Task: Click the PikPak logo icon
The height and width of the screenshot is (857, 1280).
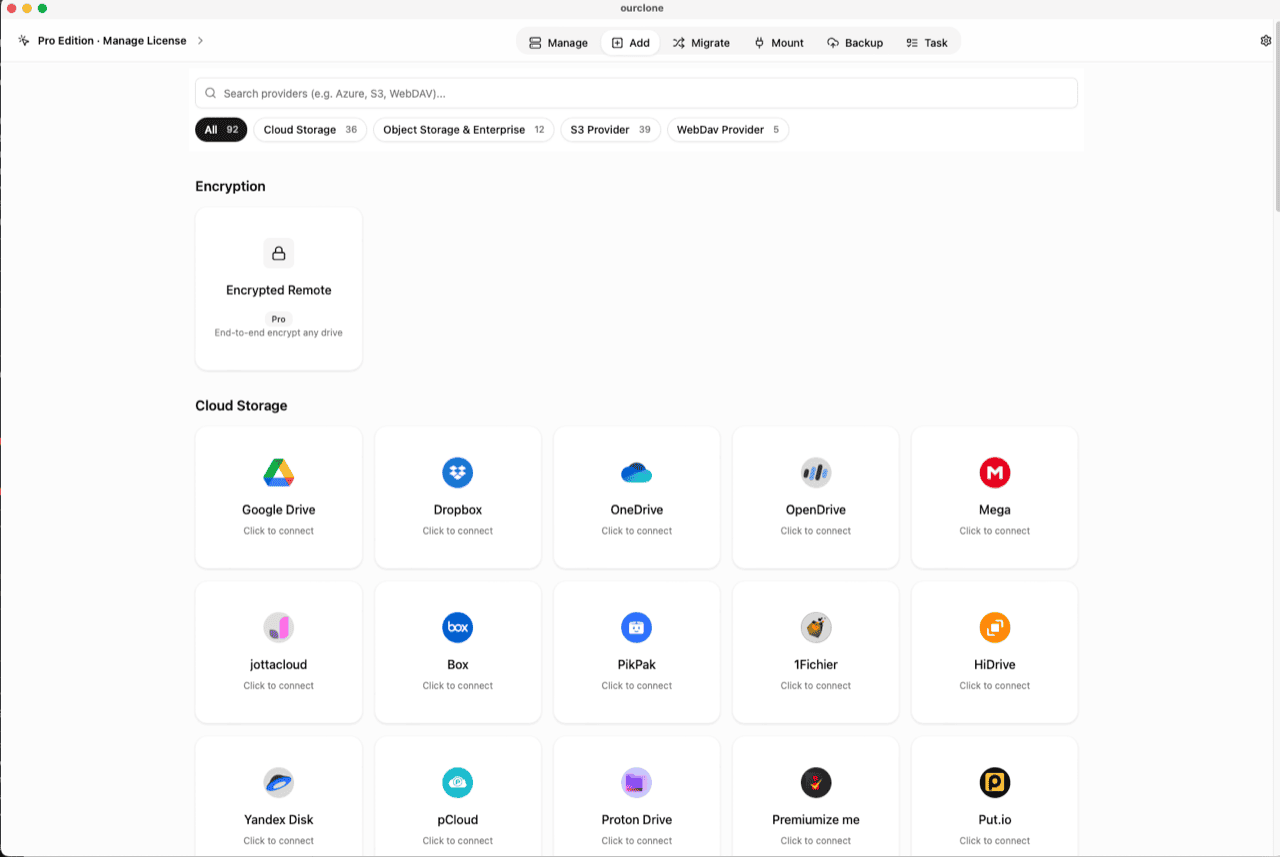Action: [x=636, y=627]
